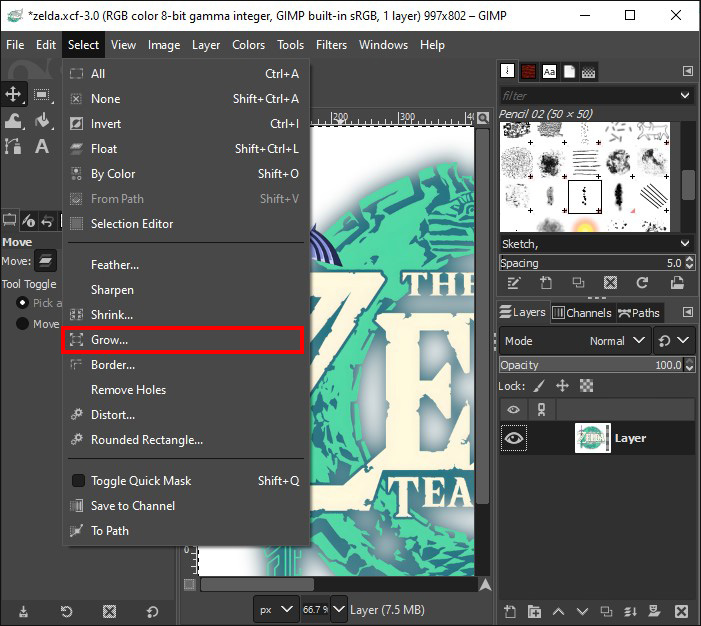
Task: Choose Grow... from Select menu
Action: tap(183, 340)
